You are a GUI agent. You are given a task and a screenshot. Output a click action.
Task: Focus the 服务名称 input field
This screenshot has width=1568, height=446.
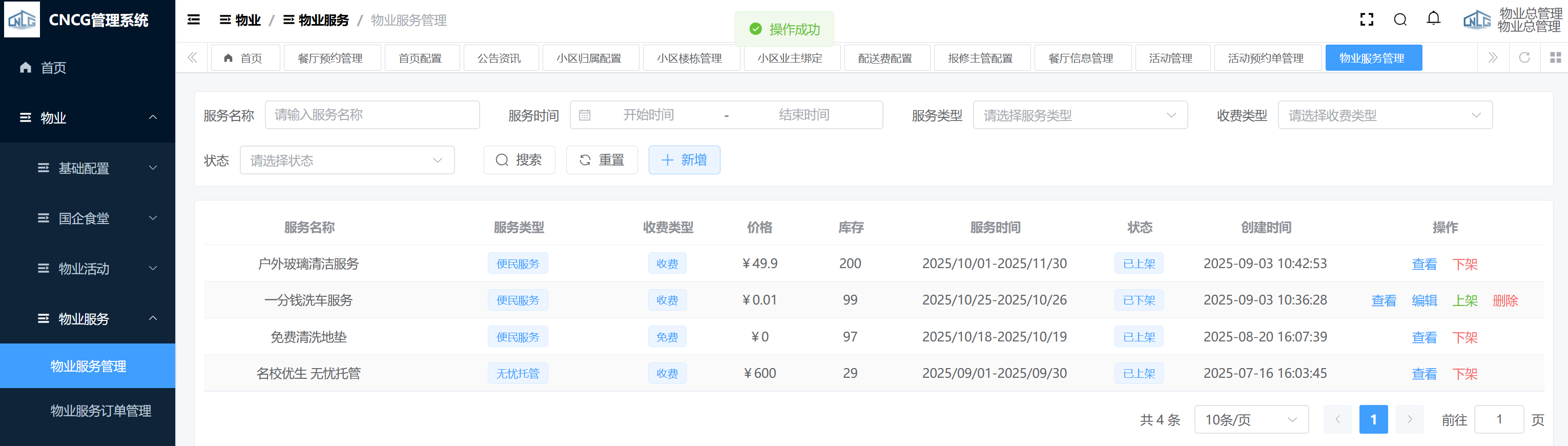point(372,115)
